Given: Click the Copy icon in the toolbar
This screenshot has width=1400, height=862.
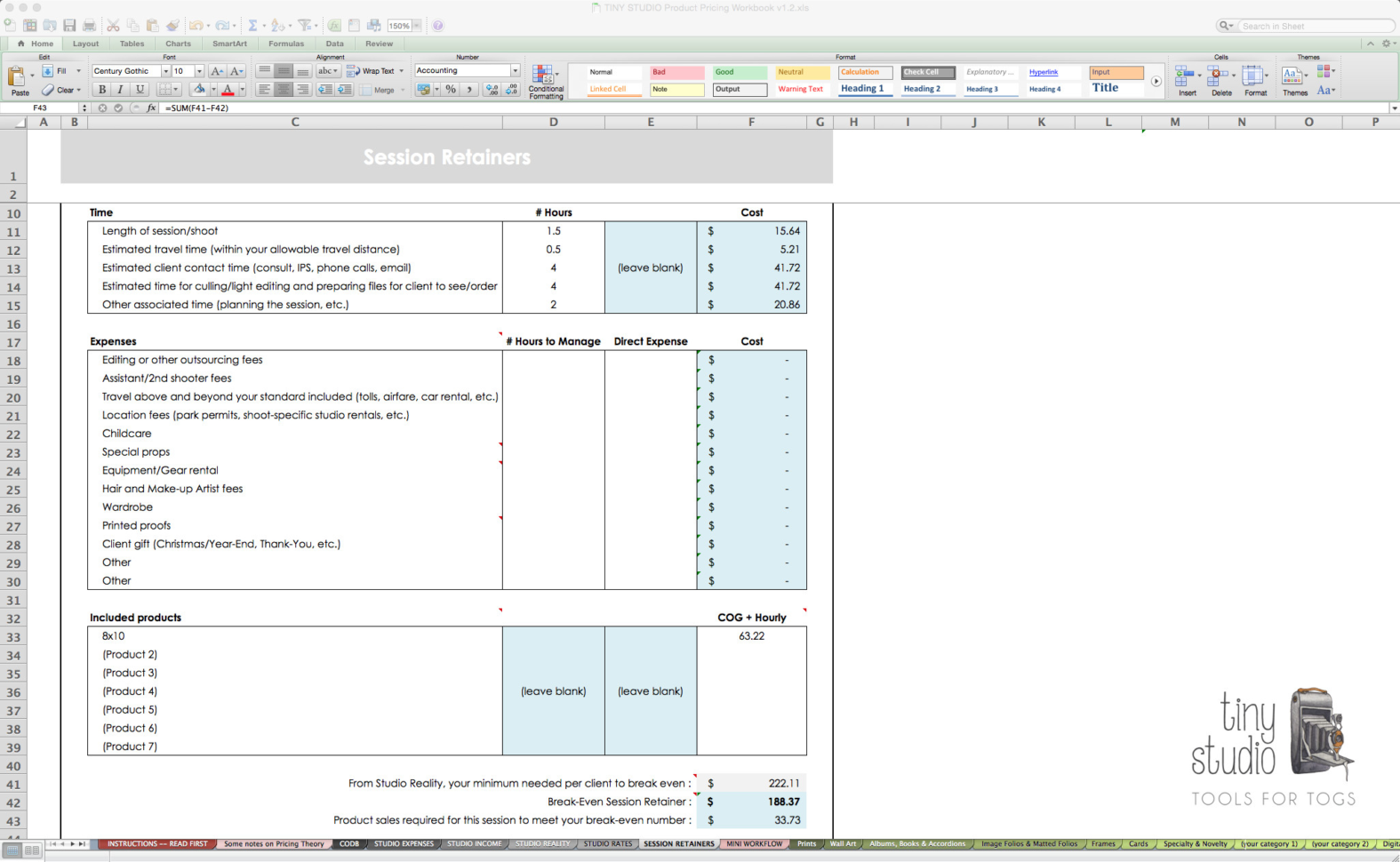Looking at the screenshot, I should [x=132, y=26].
